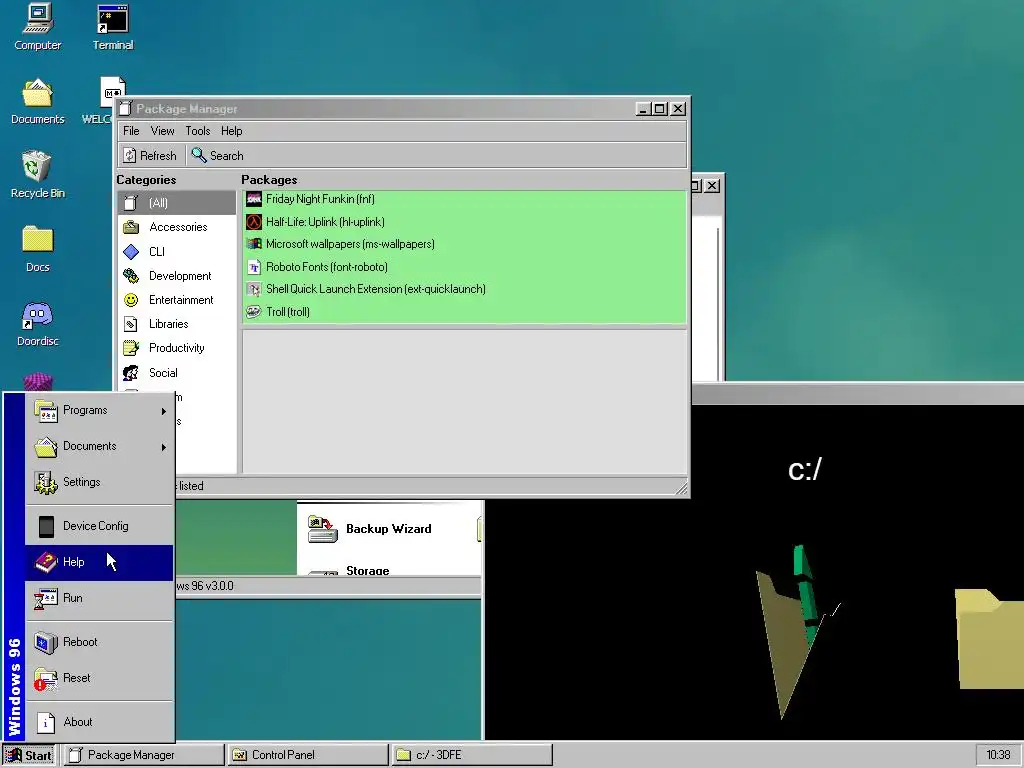Choose Reset from the Start menu
Viewport: 1024px width, 768px height.
[99, 678]
